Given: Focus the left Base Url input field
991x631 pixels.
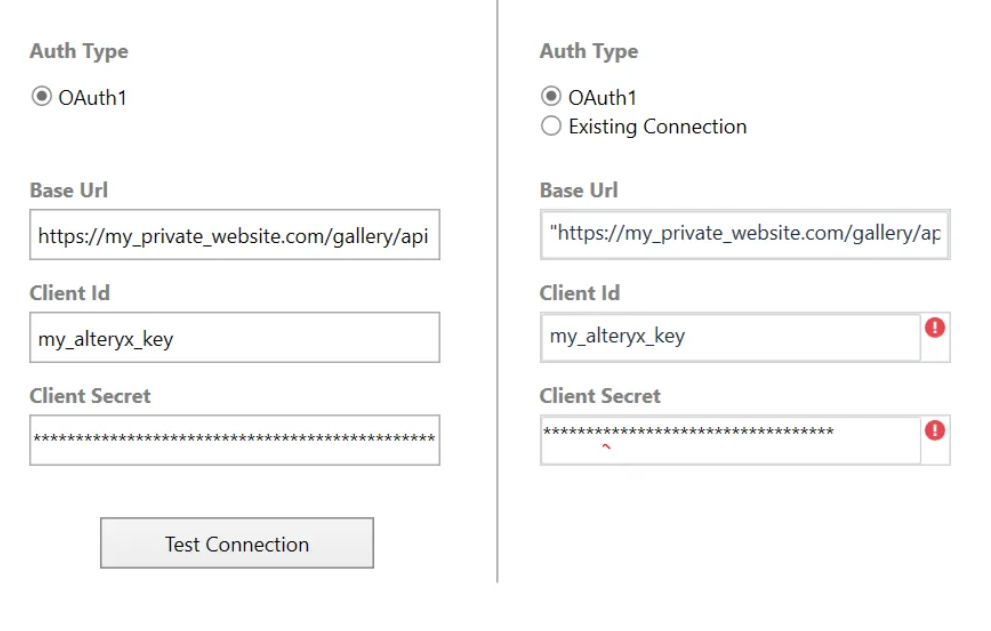Looking at the screenshot, I should [234, 236].
